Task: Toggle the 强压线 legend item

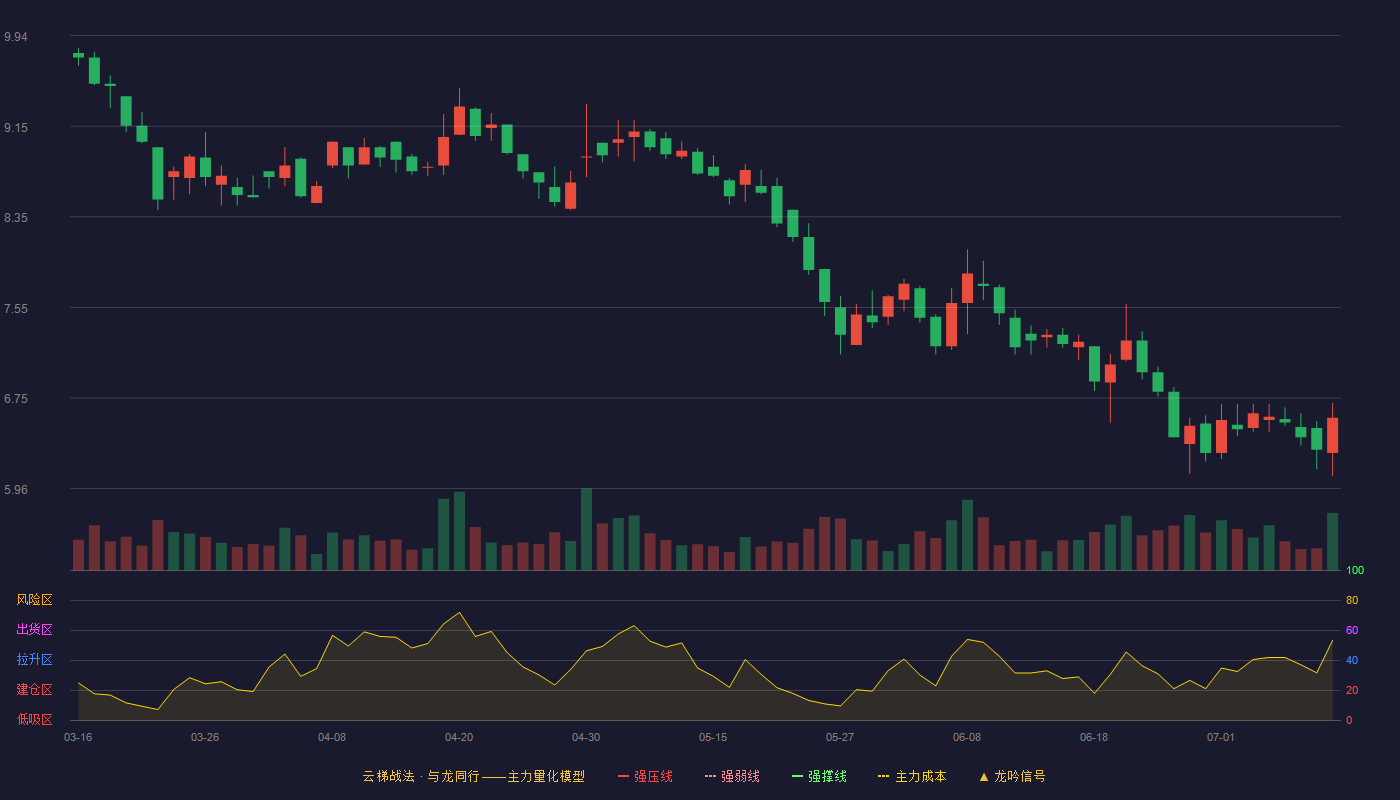Action: pyautogui.click(x=645, y=776)
